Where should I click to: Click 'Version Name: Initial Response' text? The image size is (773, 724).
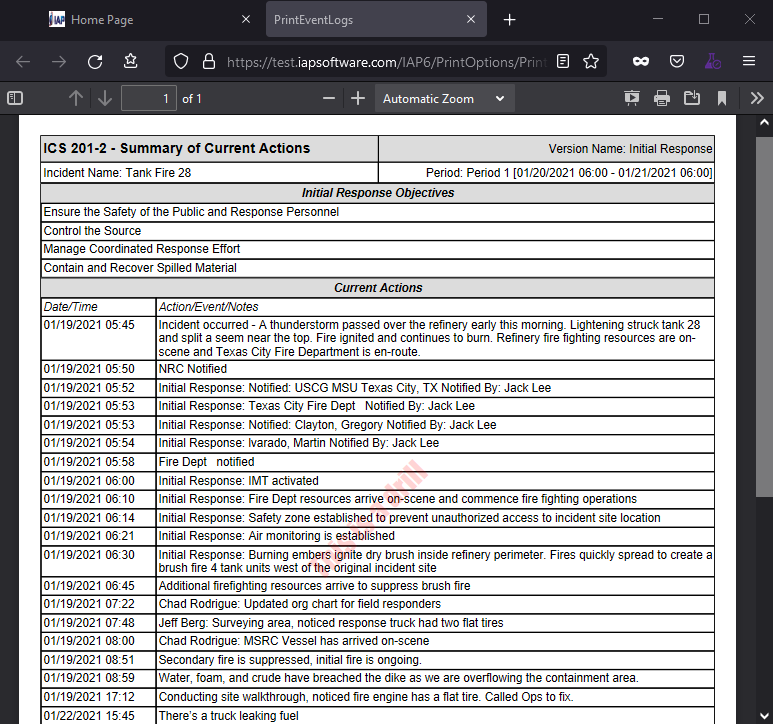coord(630,149)
